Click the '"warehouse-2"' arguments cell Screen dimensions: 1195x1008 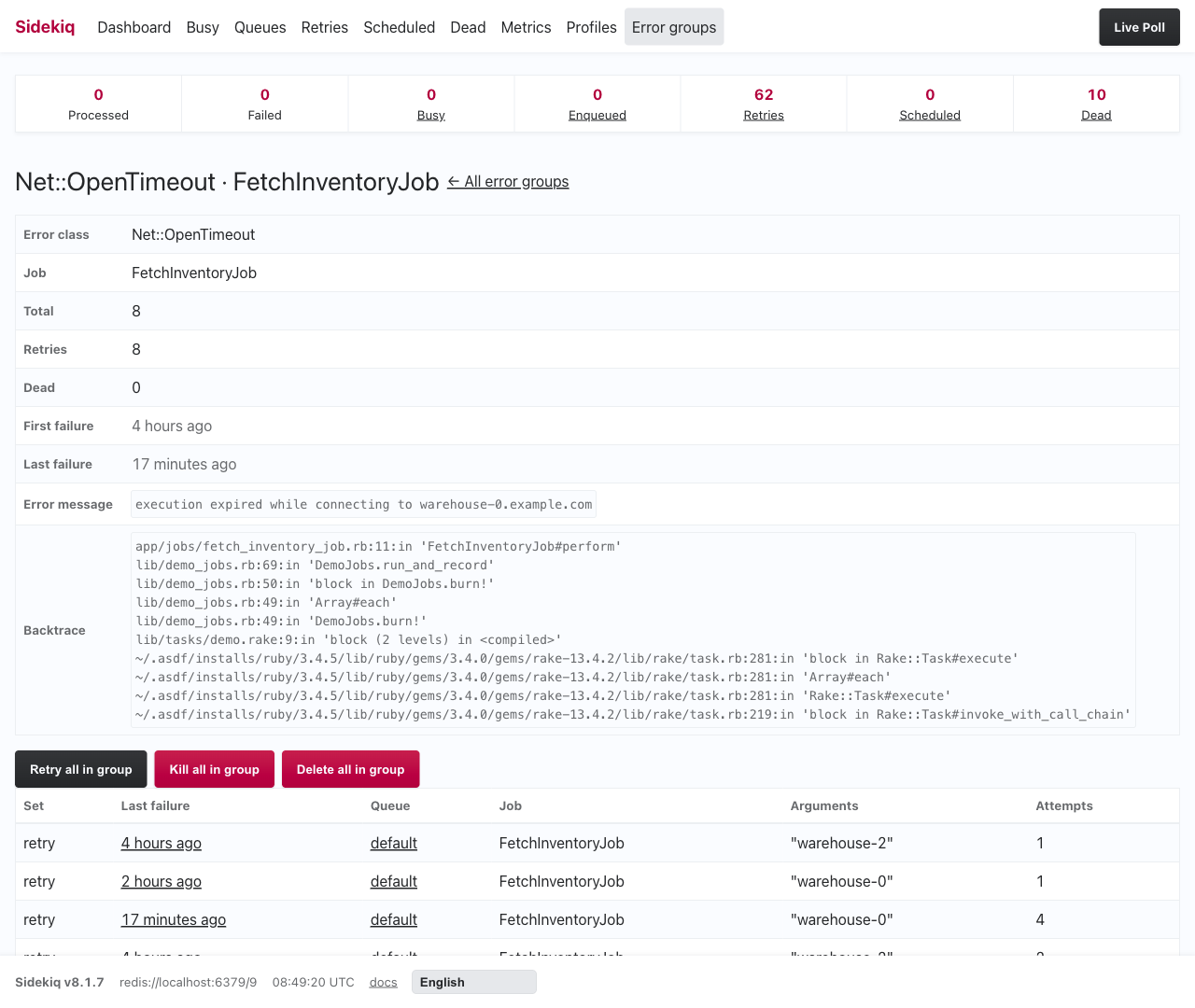click(842, 843)
